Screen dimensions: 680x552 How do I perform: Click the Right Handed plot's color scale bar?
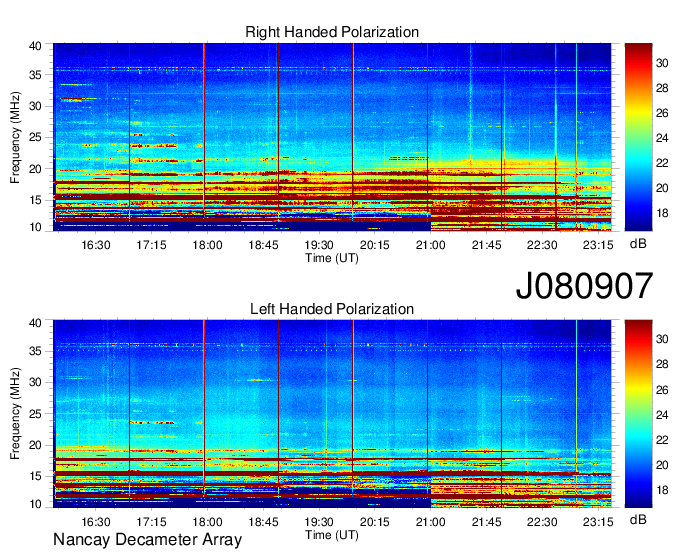638,137
